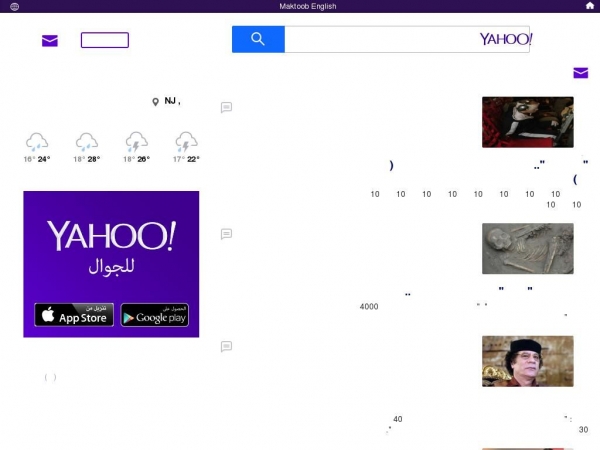Open the first news story thumbnail
600x450 pixels.
(x=528, y=122)
